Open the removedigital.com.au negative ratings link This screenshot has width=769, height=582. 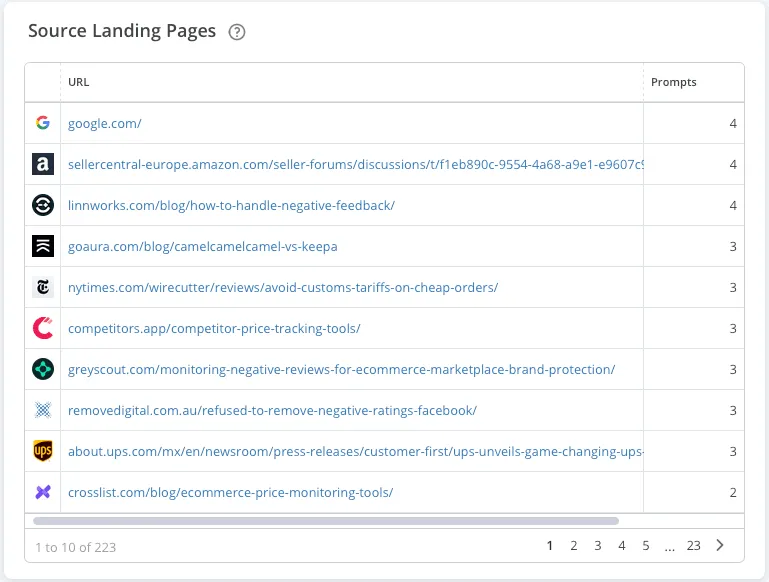pos(272,410)
